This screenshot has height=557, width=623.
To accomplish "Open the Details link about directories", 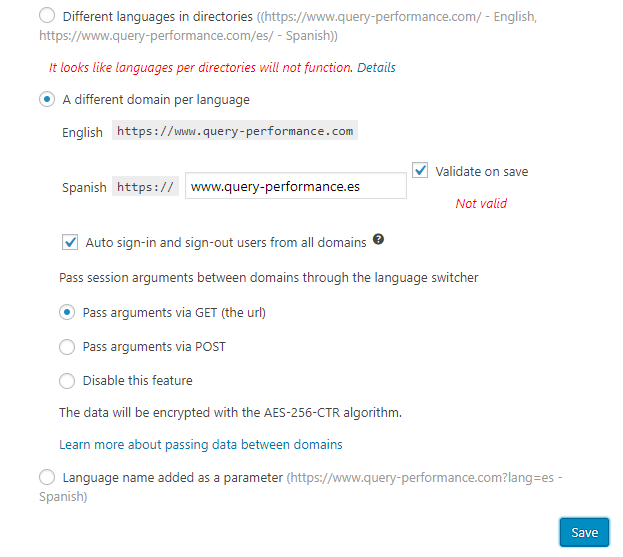I will 376,68.
